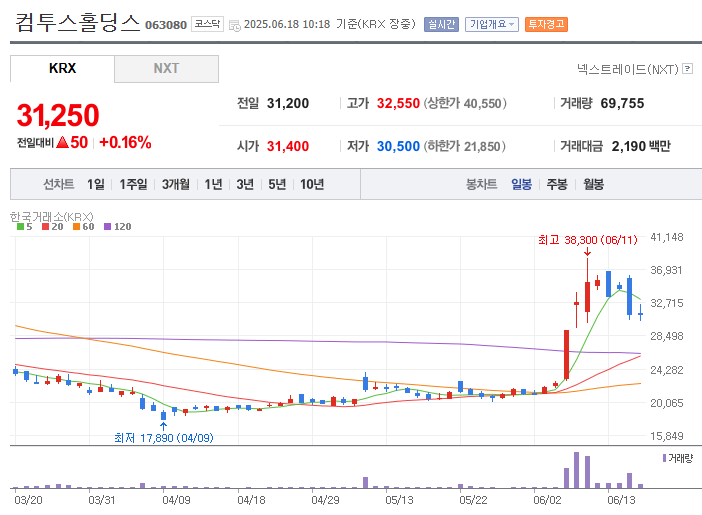Viewport: 702px width, 515px height.
Task: Select the 월봉 monthly candle chart
Action: tap(593, 184)
